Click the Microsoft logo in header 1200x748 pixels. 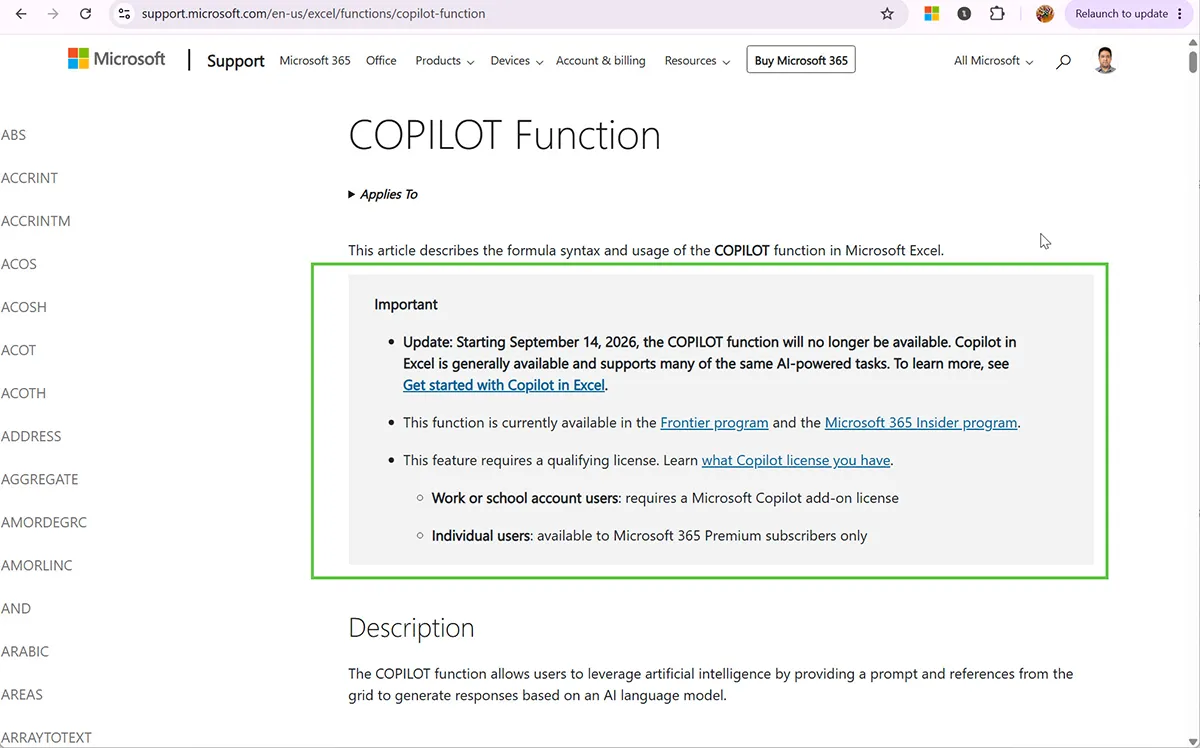point(116,59)
